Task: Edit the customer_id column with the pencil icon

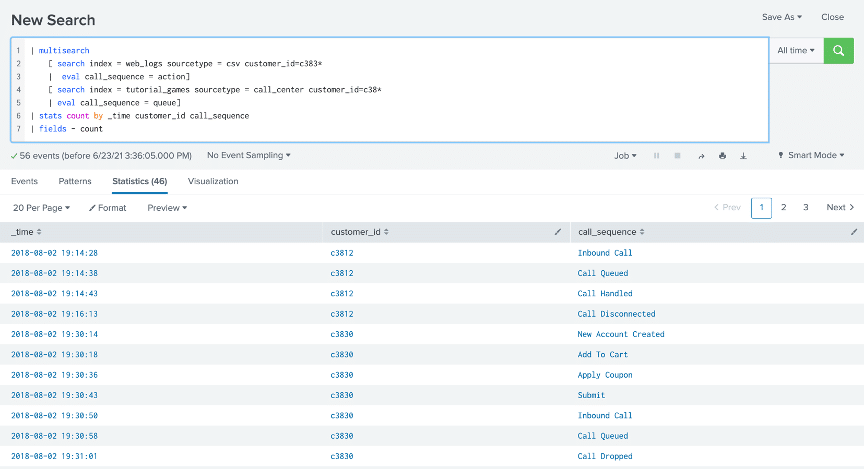Action: point(558,232)
